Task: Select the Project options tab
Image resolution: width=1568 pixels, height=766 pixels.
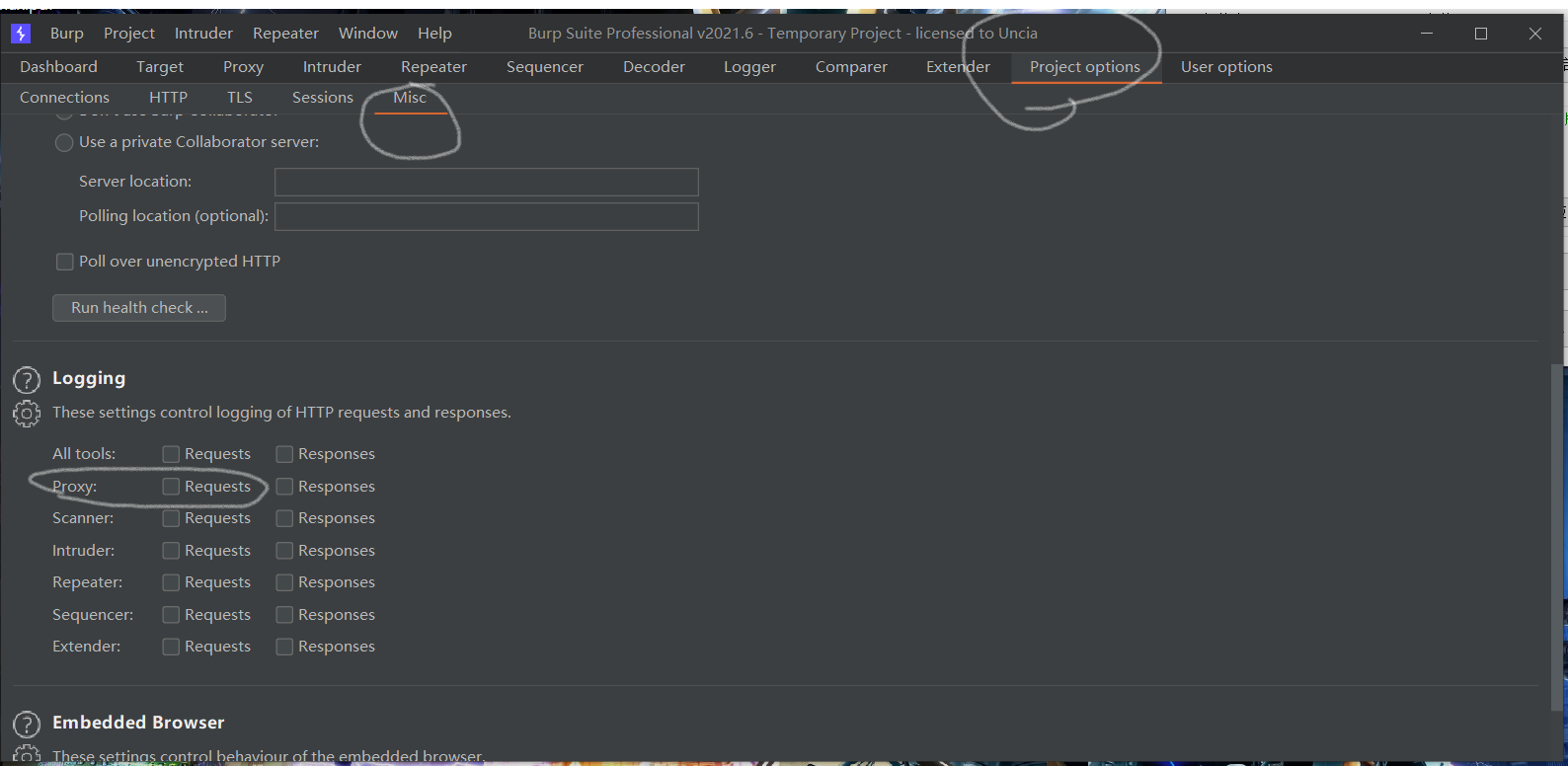Action: click(1085, 67)
